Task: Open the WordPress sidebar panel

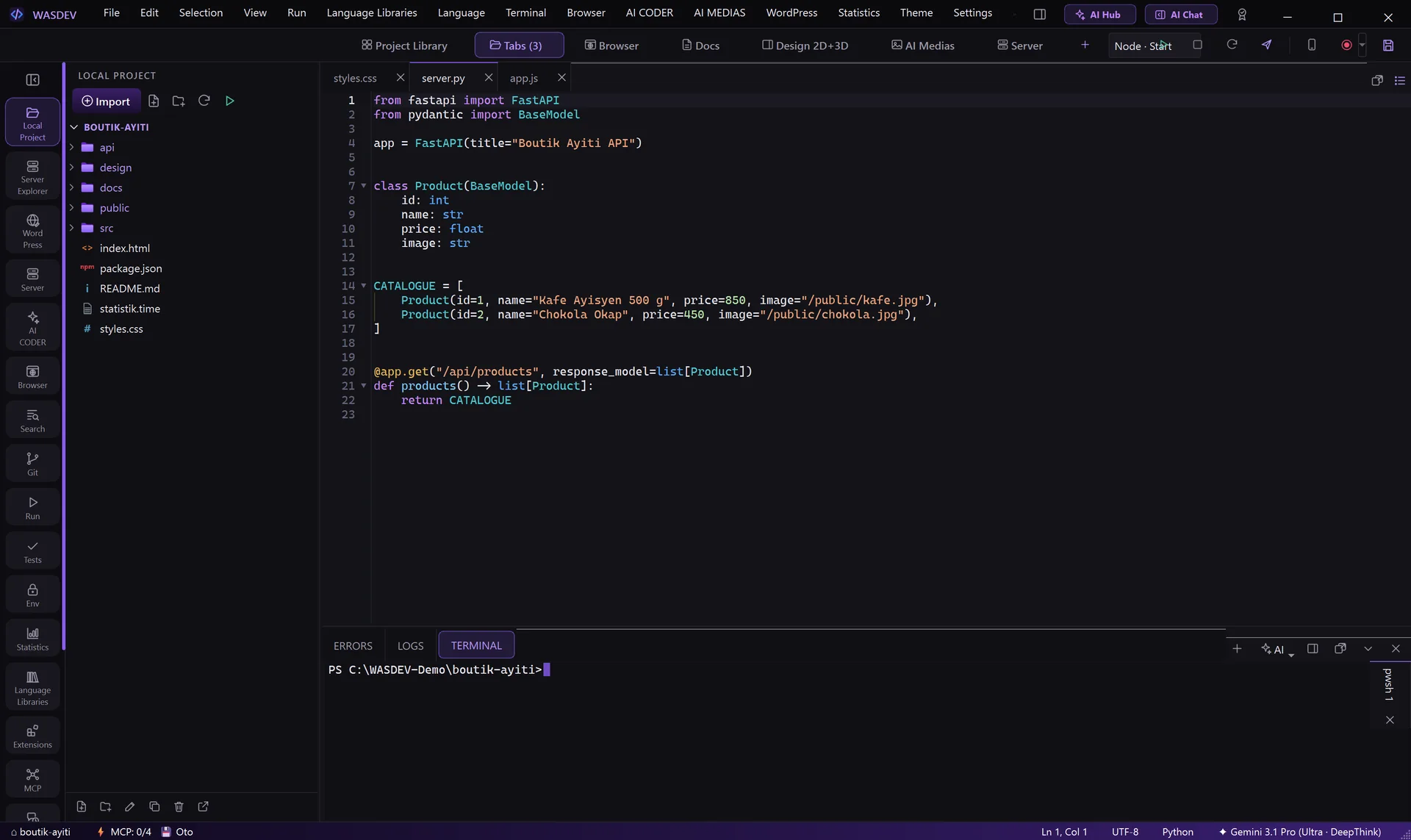Action: 32,231
